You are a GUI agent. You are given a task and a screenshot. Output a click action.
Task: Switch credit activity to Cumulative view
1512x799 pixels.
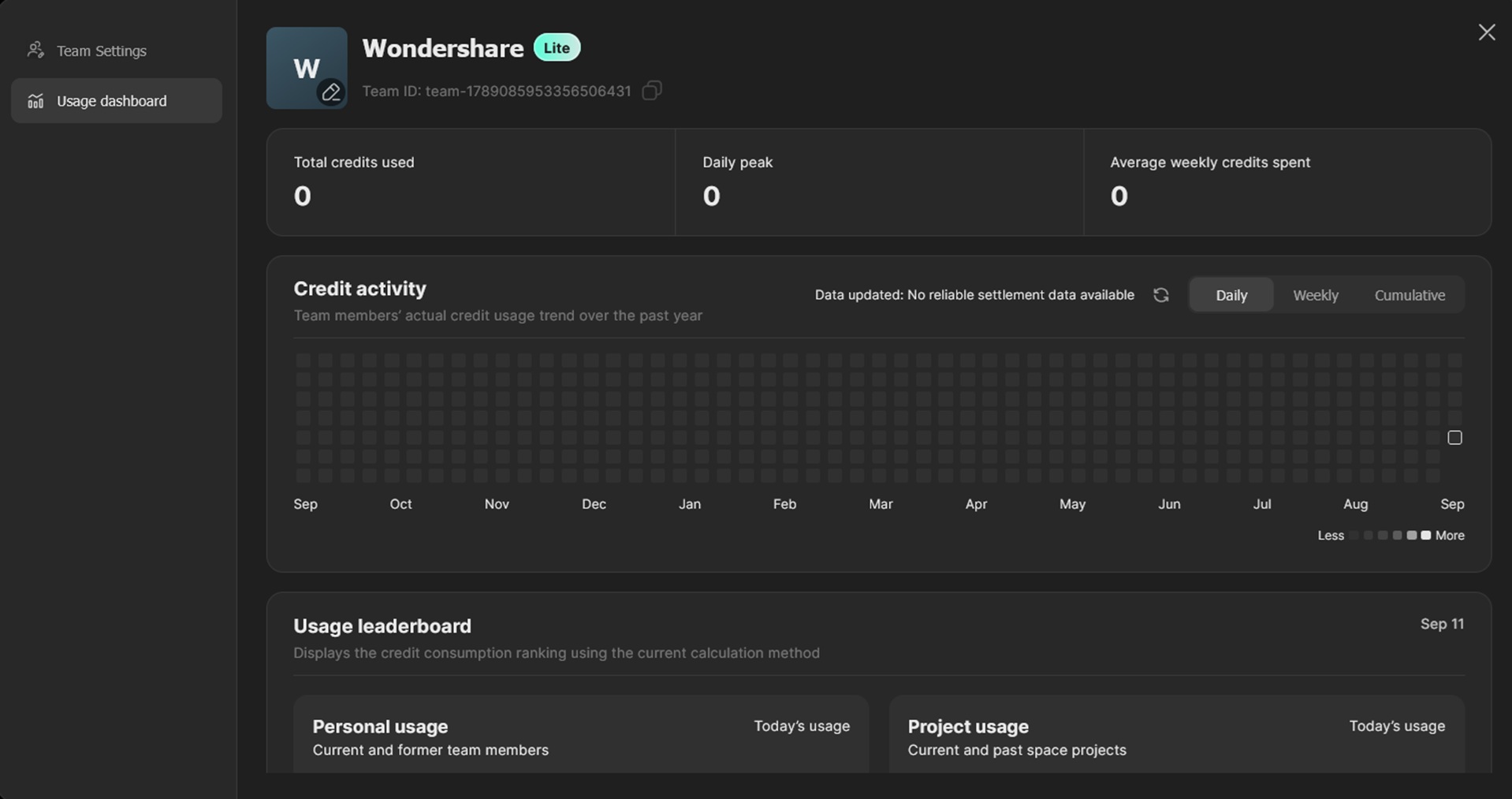coord(1410,295)
